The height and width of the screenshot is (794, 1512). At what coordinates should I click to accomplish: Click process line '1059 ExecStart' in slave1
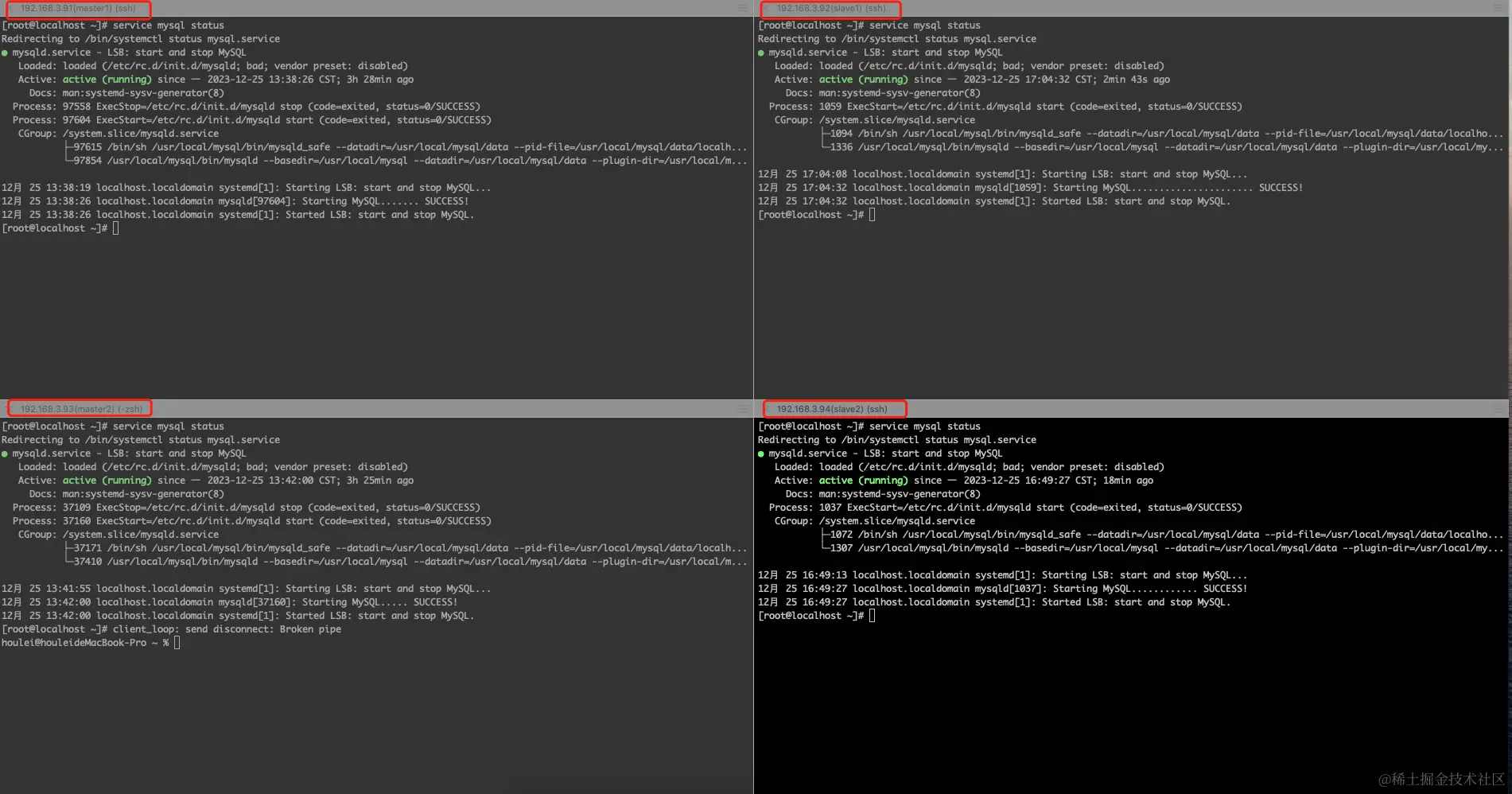pos(1005,107)
